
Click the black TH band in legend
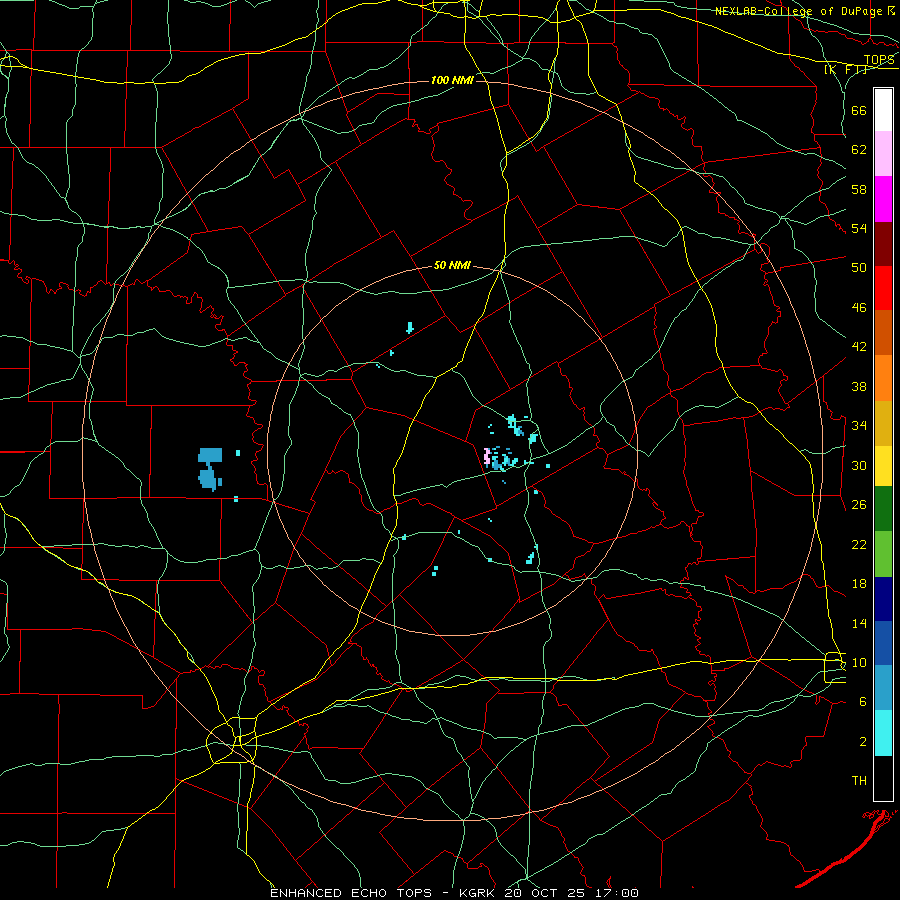[883, 778]
